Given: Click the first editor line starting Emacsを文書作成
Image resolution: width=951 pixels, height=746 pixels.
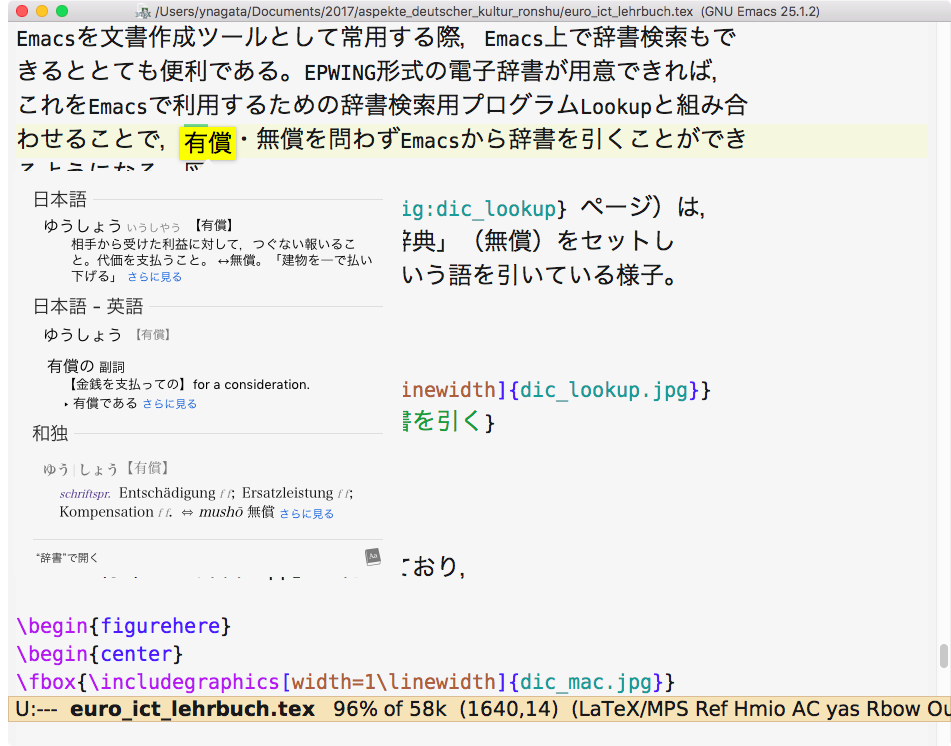Looking at the screenshot, I should click(376, 38).
